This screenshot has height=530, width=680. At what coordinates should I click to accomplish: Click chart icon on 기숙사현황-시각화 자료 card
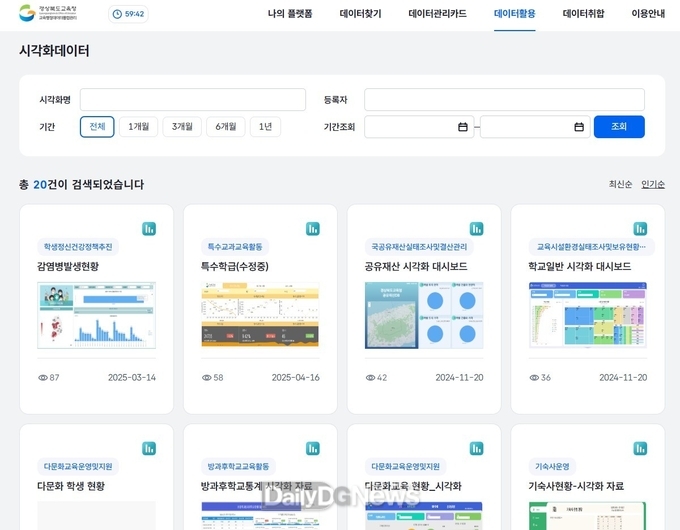click(x=640, y=448)
